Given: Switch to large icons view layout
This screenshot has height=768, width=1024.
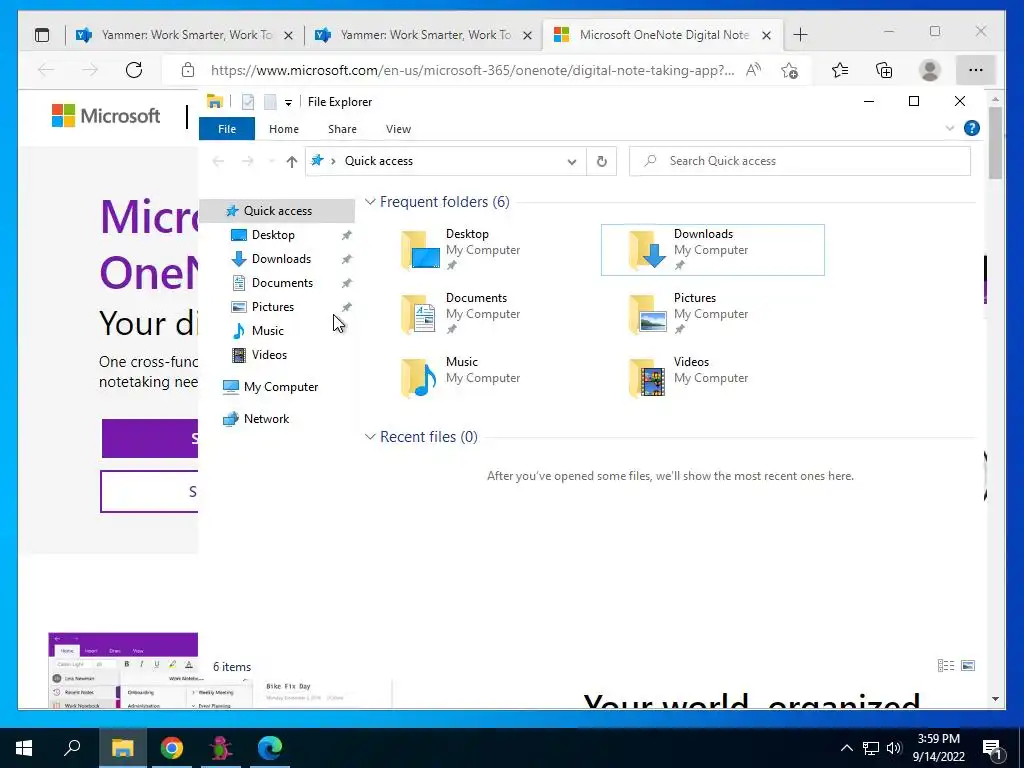Looking at the screenshot, I should [x=968, y=665].
